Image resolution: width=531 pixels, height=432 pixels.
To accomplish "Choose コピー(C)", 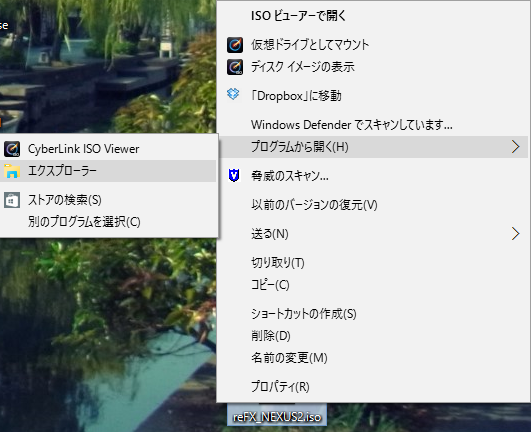I will point(373,285).
